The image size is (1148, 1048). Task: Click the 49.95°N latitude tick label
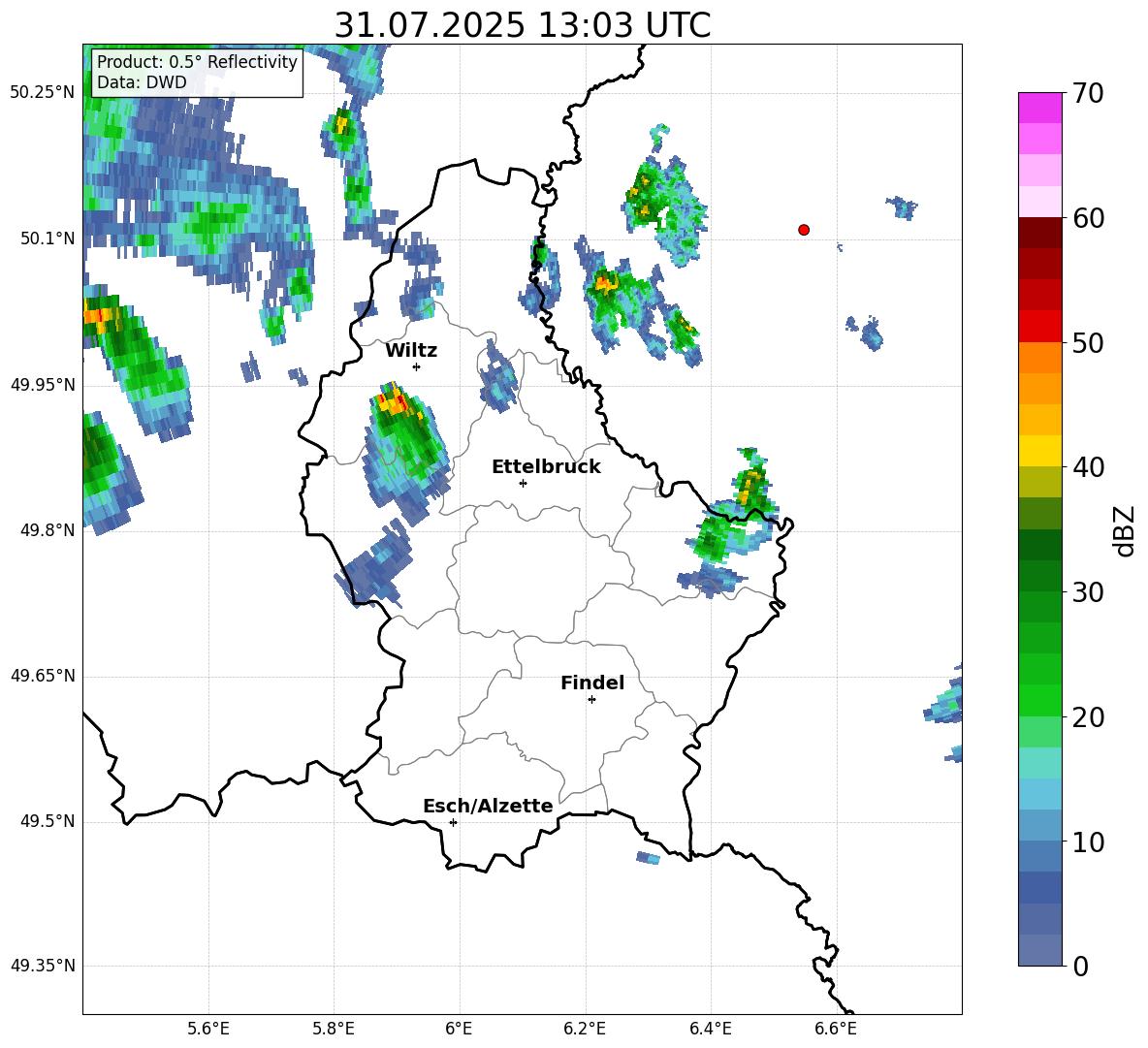[x=43, y=384]
